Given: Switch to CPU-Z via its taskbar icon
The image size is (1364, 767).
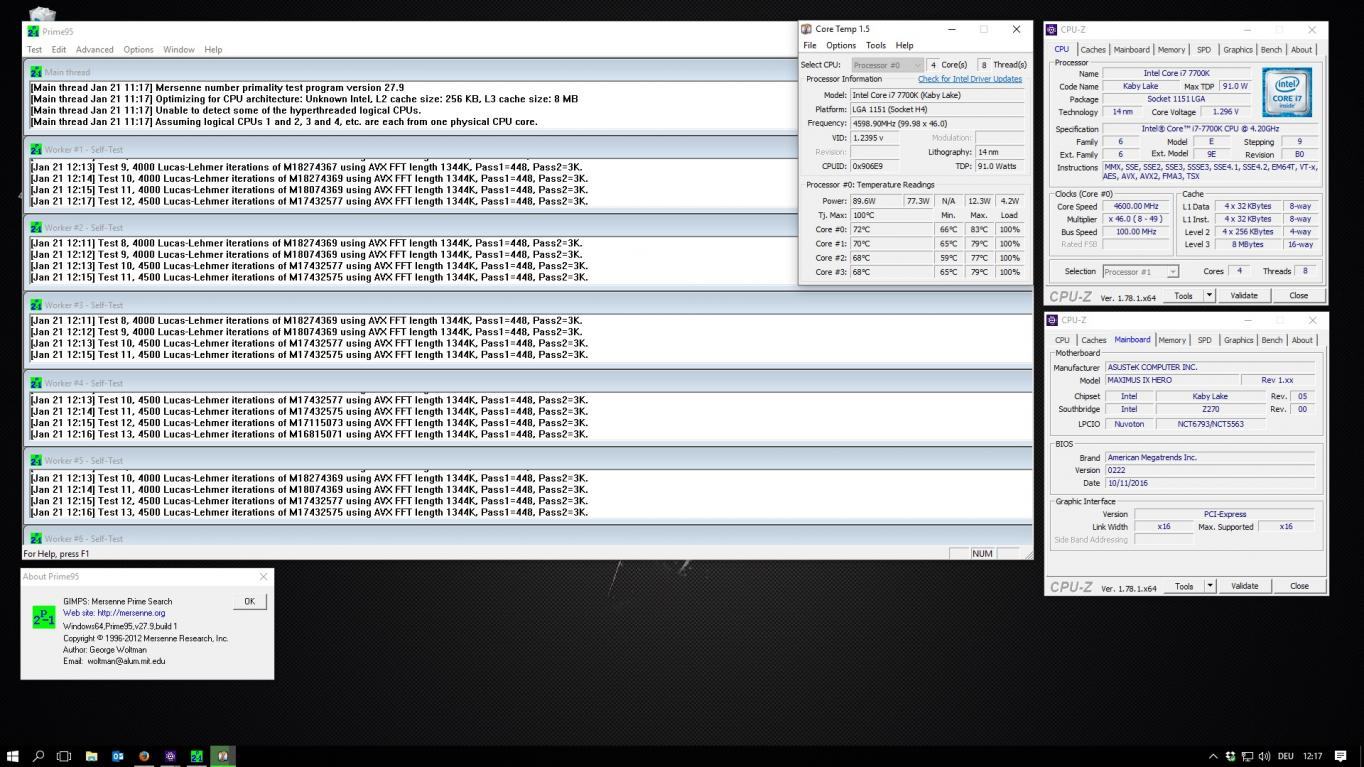Looking at the screenshot, I should click(x=170, y=756).
